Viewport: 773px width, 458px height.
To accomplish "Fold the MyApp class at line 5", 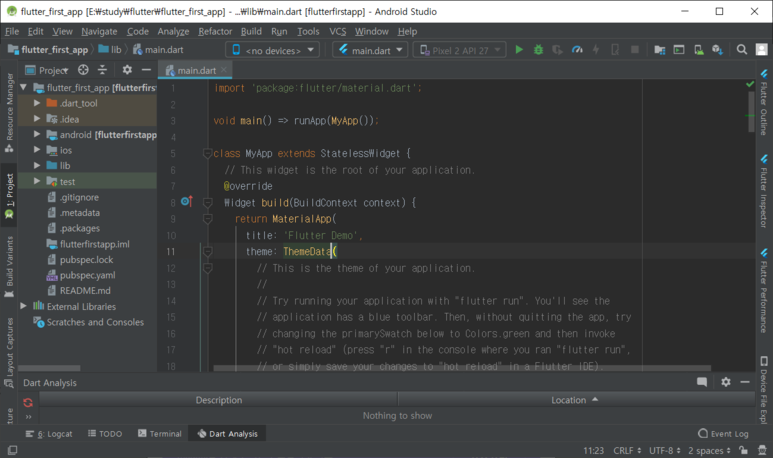I will pyautogui.click(x=208, y=153).
